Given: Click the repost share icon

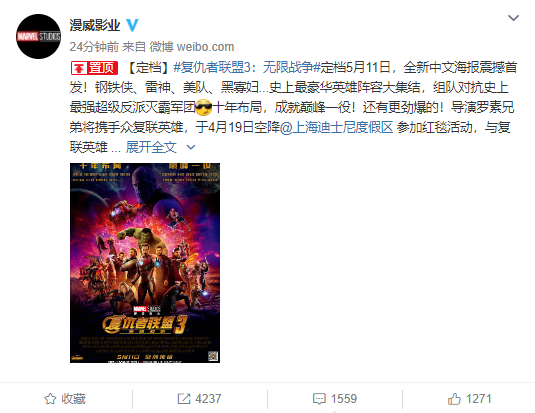Looking at the screenshot, I should (184, 399).
